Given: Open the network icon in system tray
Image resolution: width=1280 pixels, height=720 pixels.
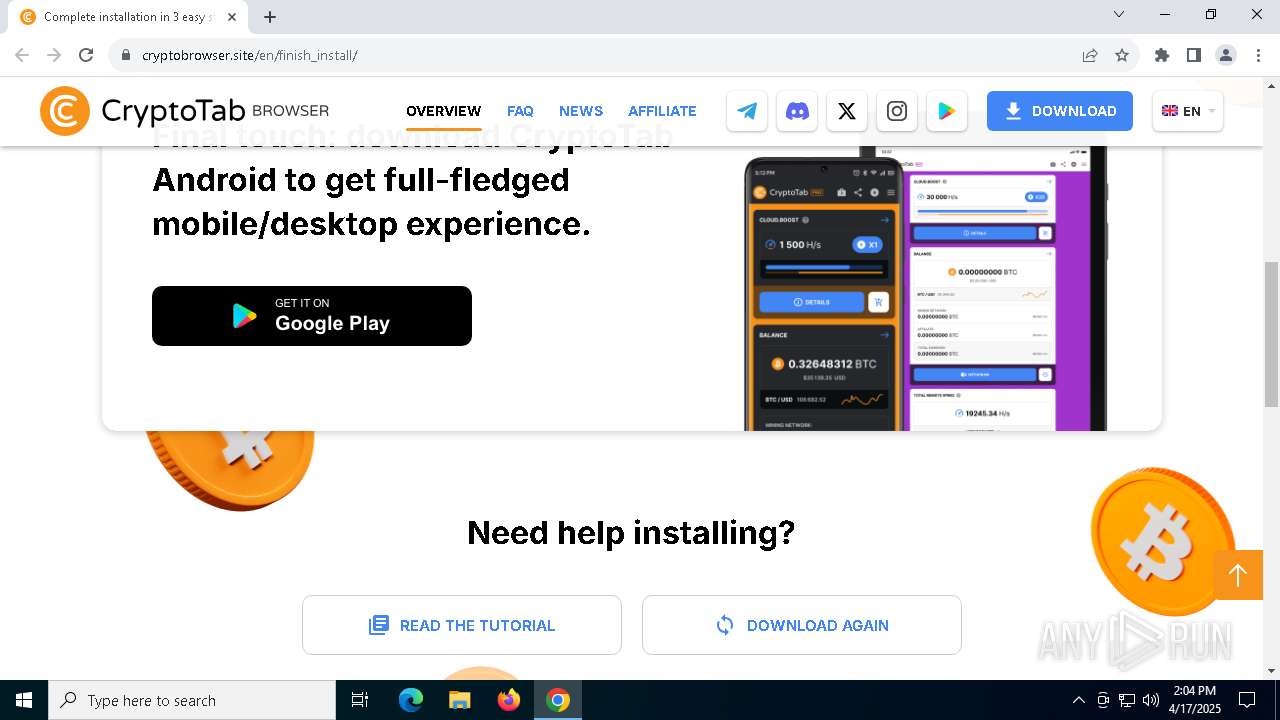Looking at the screenshot, I should pos(1127,700).
